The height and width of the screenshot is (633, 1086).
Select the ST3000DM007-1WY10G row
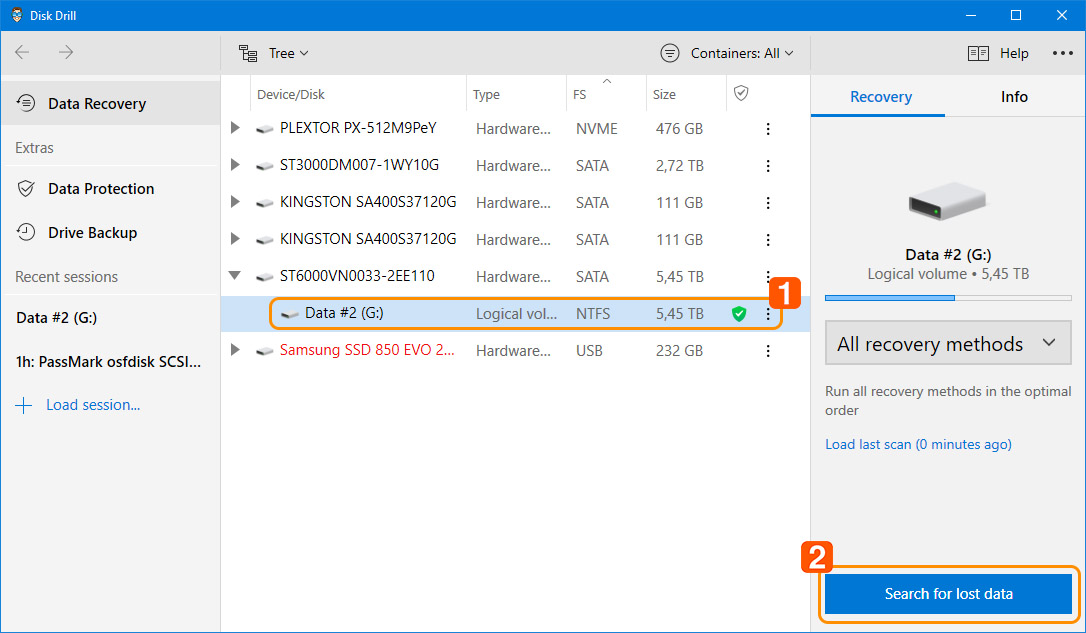[515, 166]
